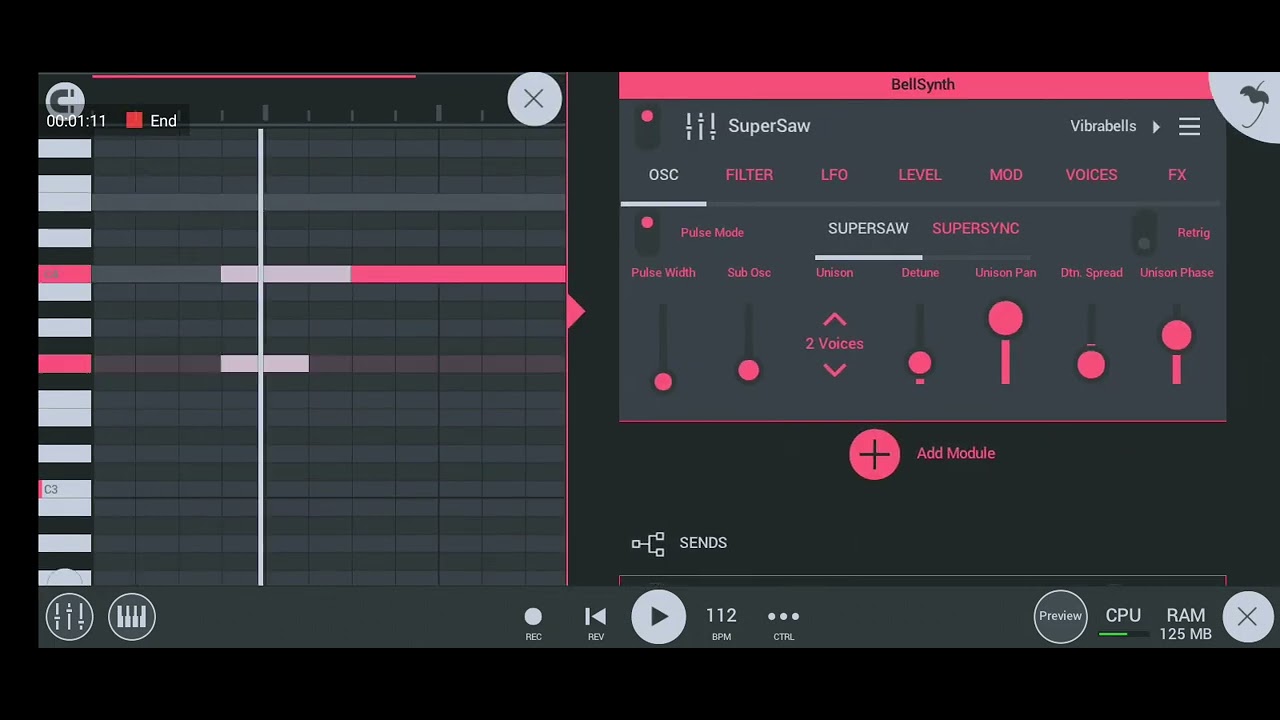This screenshot has width=1280, height=720.
Task: Click the Preview button
Action: pos(1060,616)
